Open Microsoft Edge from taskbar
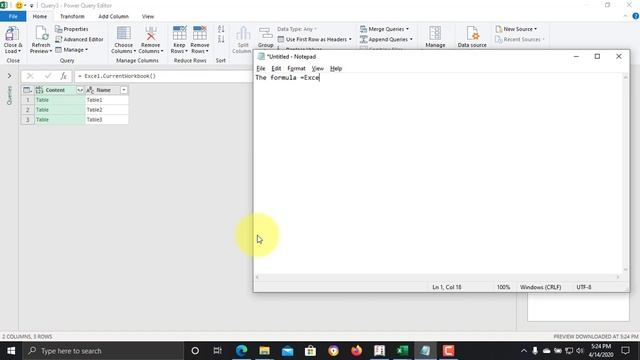640x360 pixels. [242, 351]
